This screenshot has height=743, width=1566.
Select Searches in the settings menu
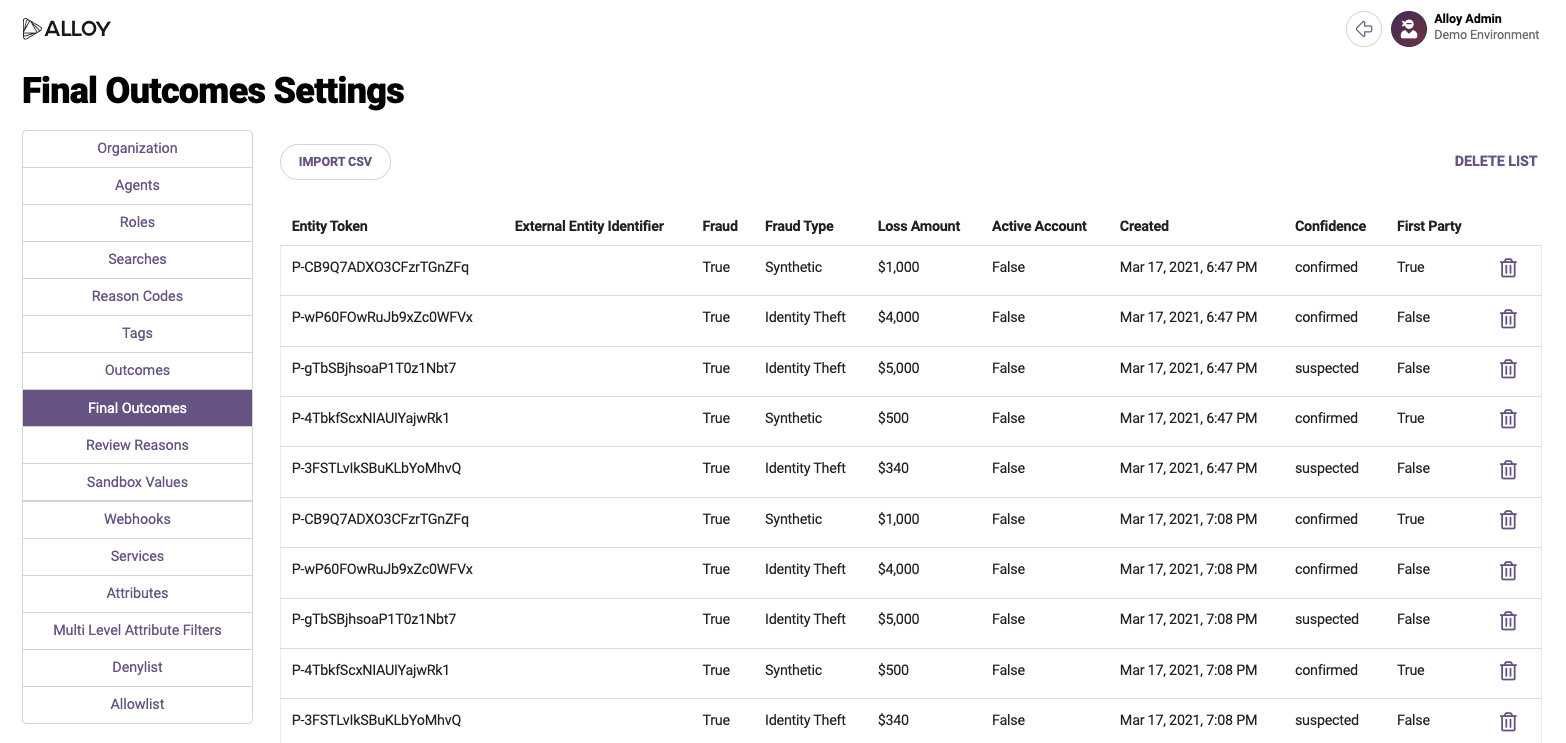137,259
